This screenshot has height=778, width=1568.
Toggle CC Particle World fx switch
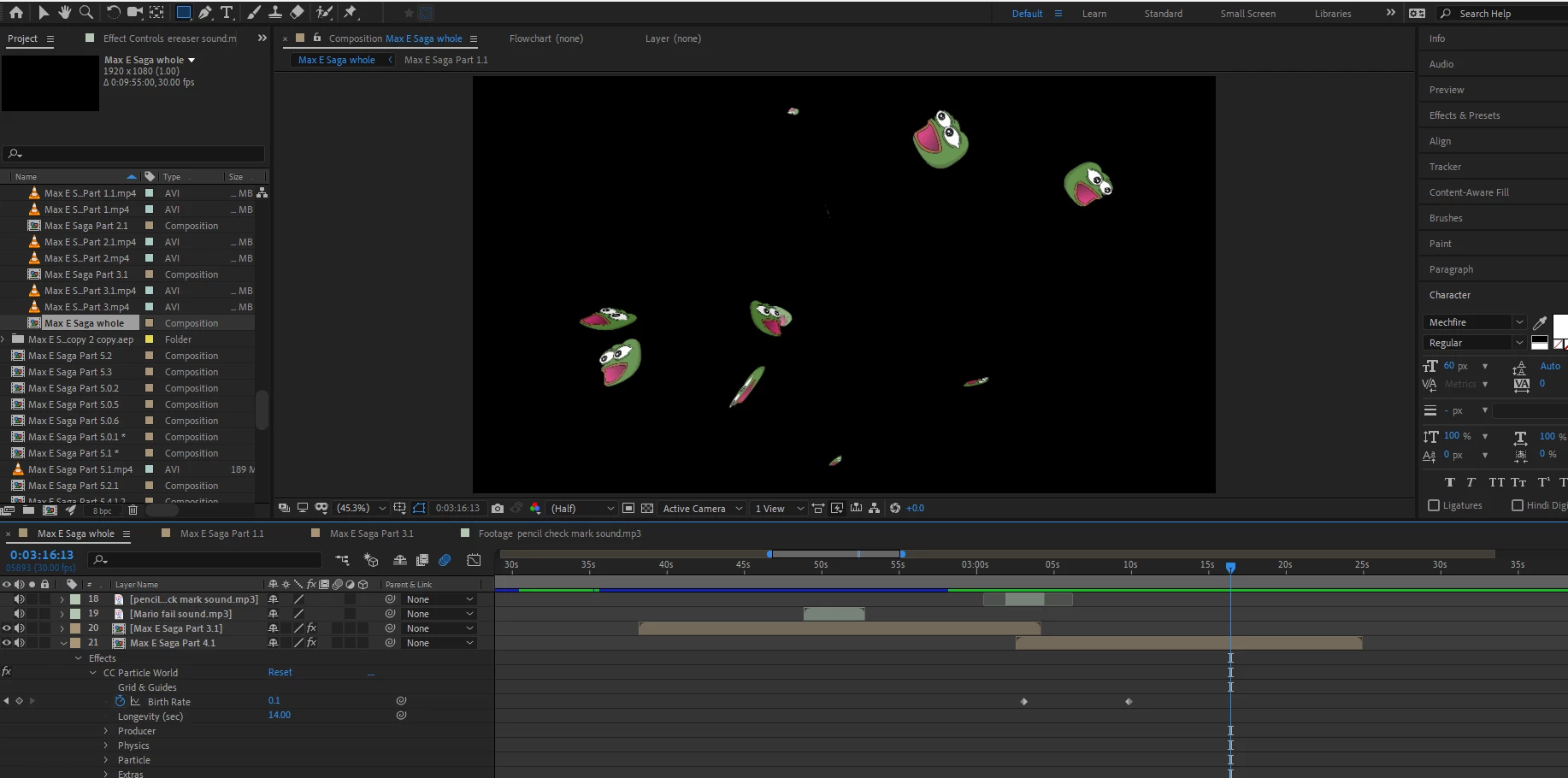(x=7, y=672)
